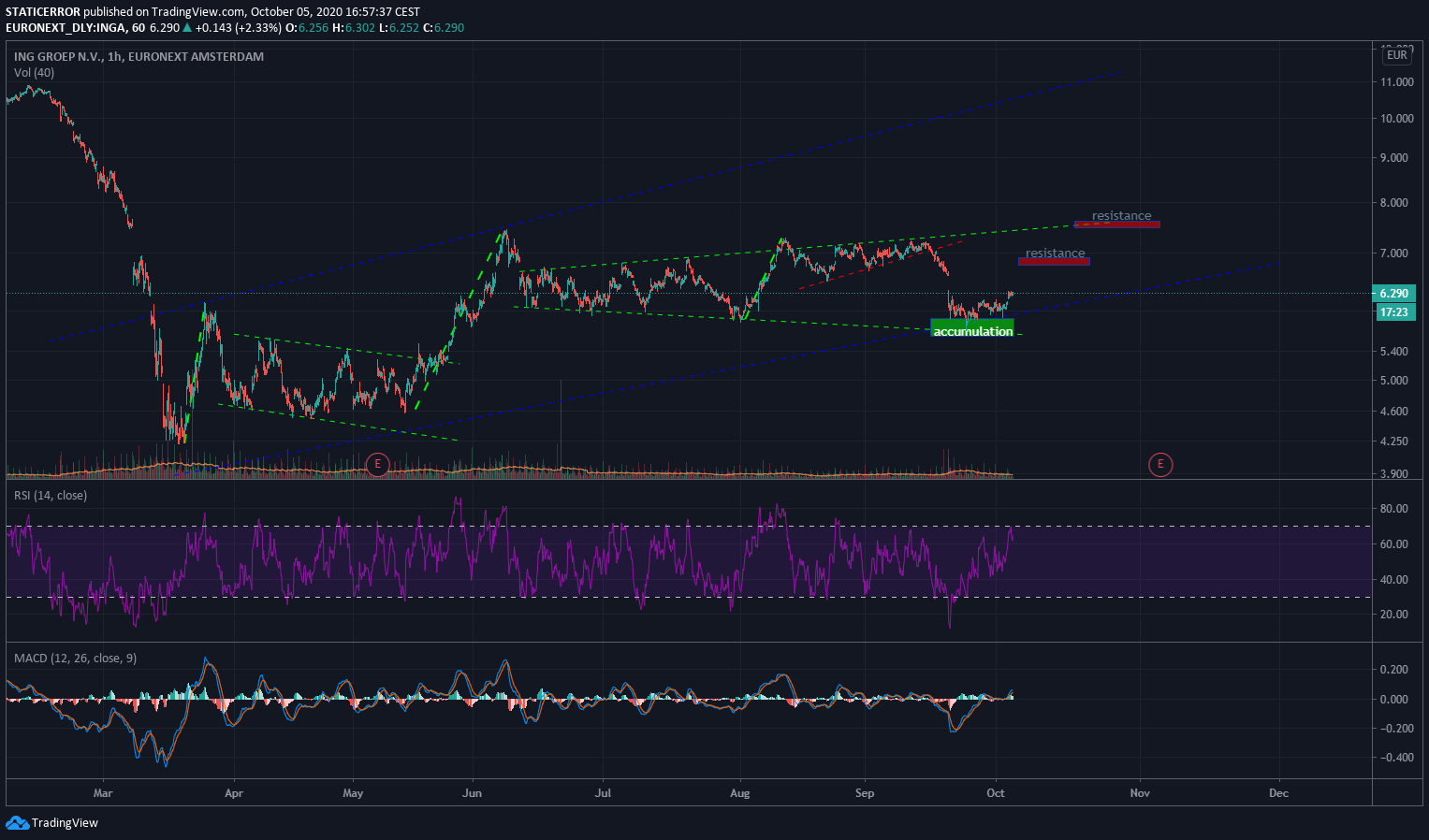Select the current price label 6.290 on axis
This screenshot has height=840, width=1429.
coord(1393,294)
